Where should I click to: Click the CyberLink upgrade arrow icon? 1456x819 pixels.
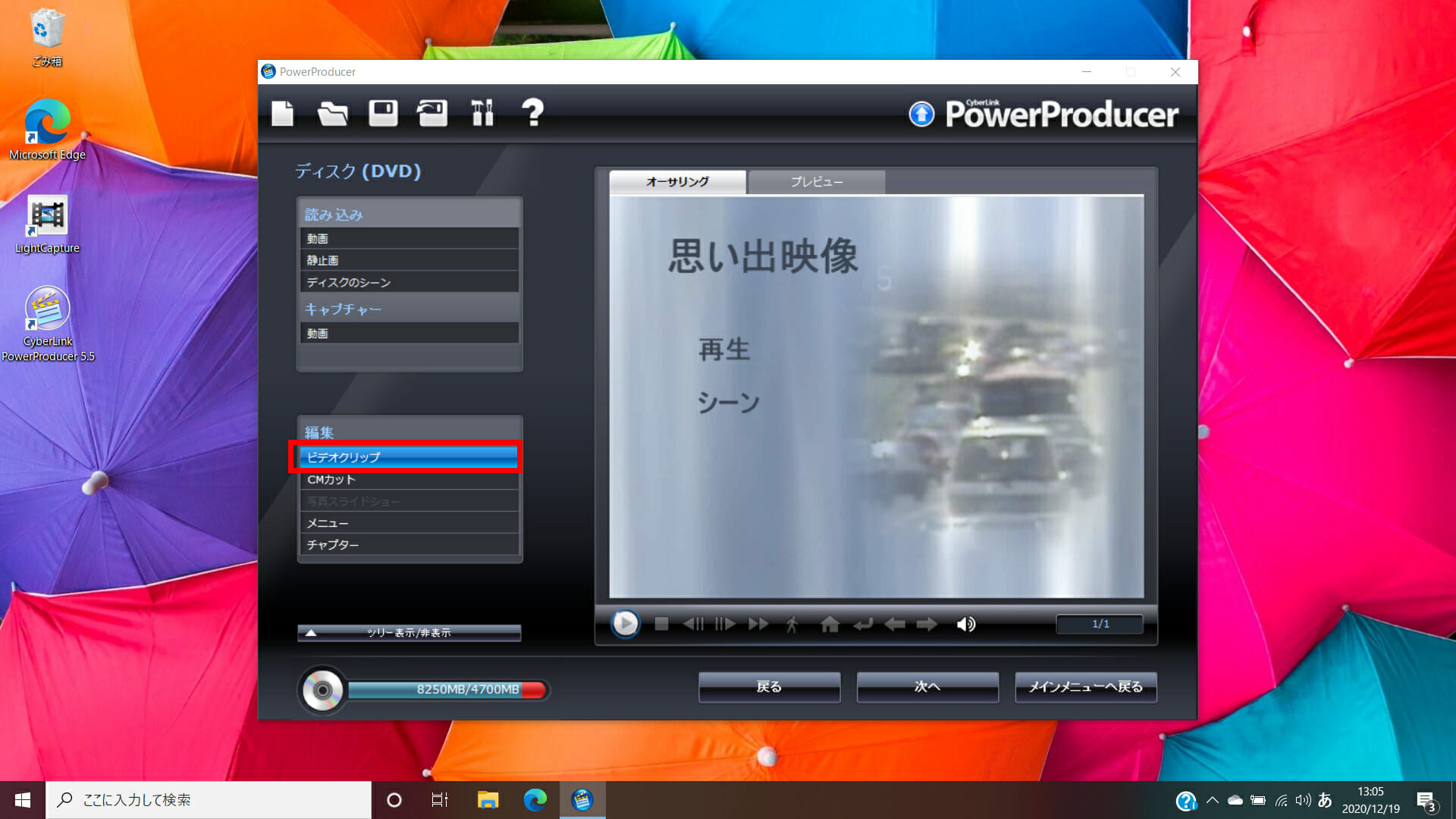[x=921, y=115]
